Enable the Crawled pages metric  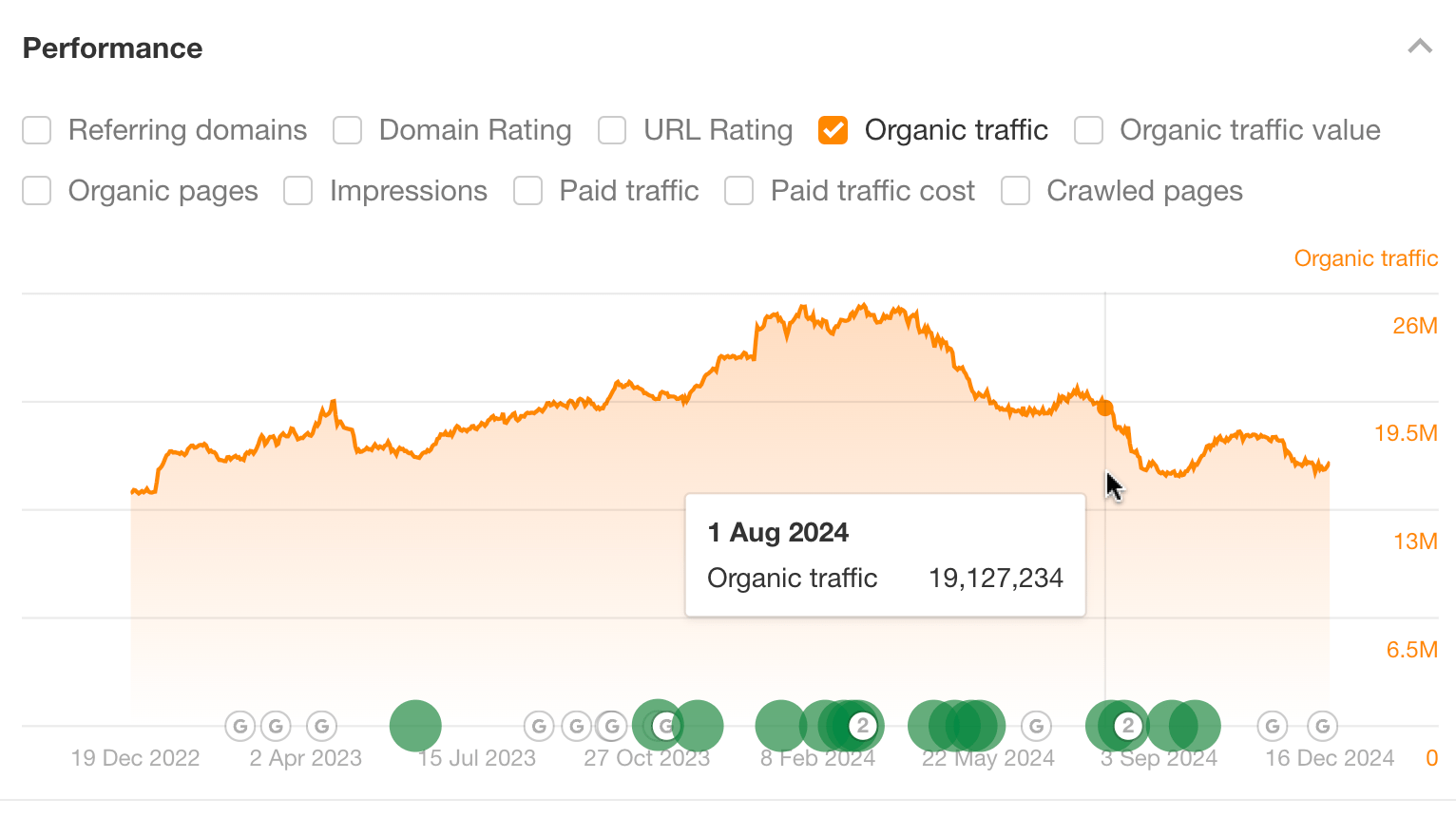(1015, 191)
